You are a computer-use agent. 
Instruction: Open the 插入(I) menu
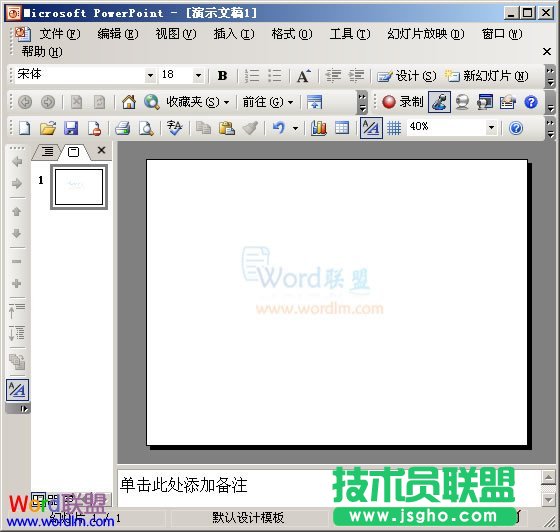(x=234, y=34)
